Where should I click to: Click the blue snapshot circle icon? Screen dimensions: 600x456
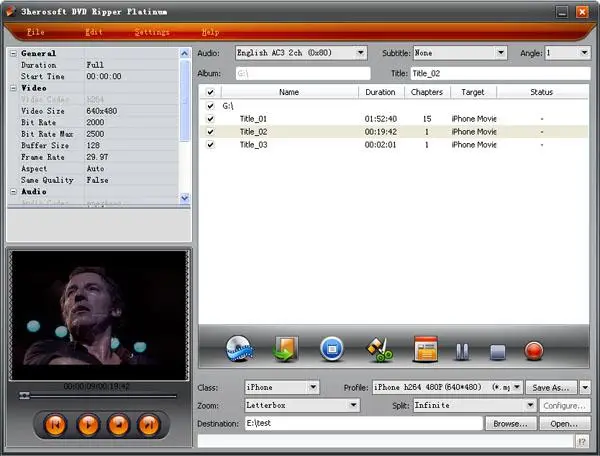click(332, 349)
